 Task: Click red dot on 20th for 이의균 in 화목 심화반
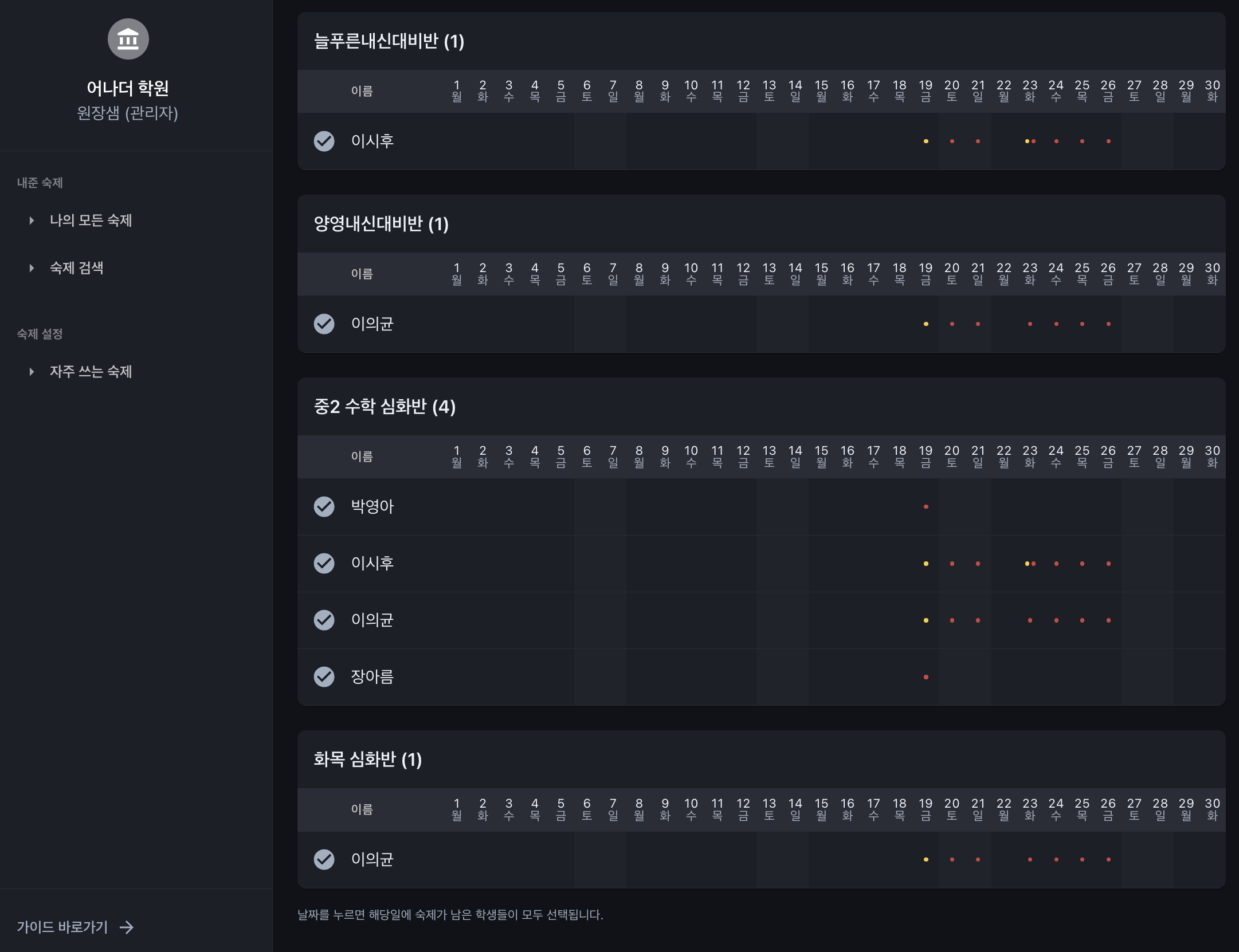(x=952, y=859)
